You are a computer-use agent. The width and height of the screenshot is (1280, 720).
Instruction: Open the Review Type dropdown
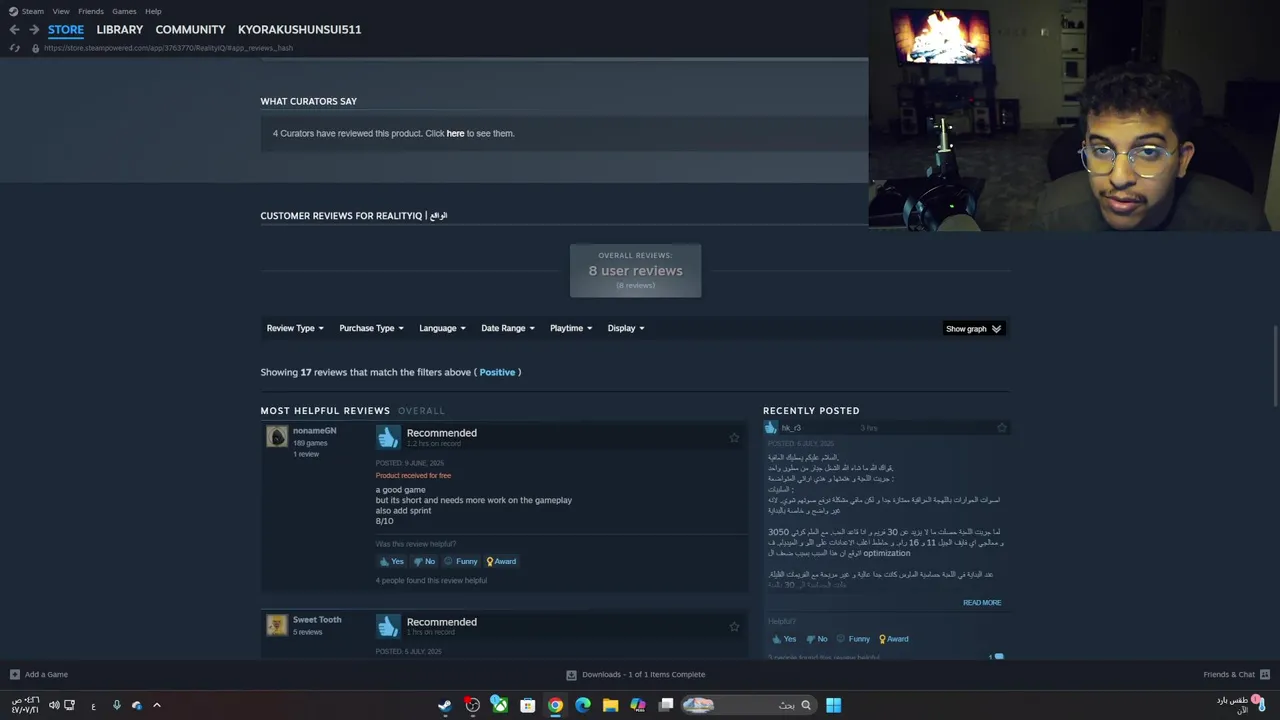point(295,328)
